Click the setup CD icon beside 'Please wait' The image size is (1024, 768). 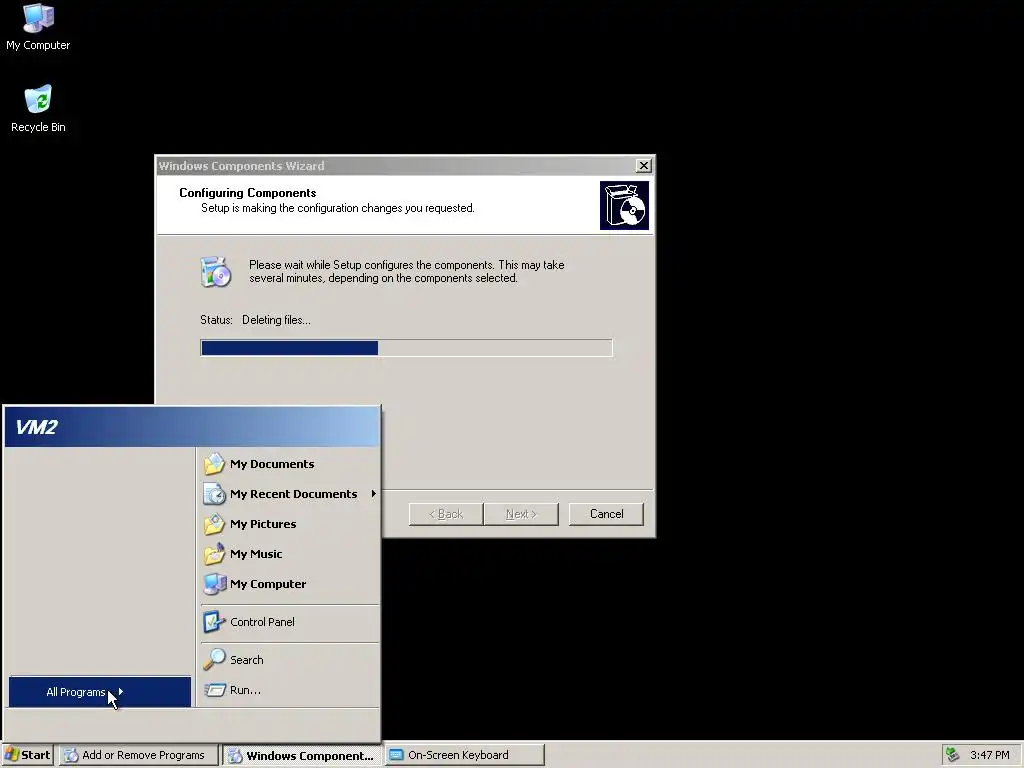[x=216, y=272]
